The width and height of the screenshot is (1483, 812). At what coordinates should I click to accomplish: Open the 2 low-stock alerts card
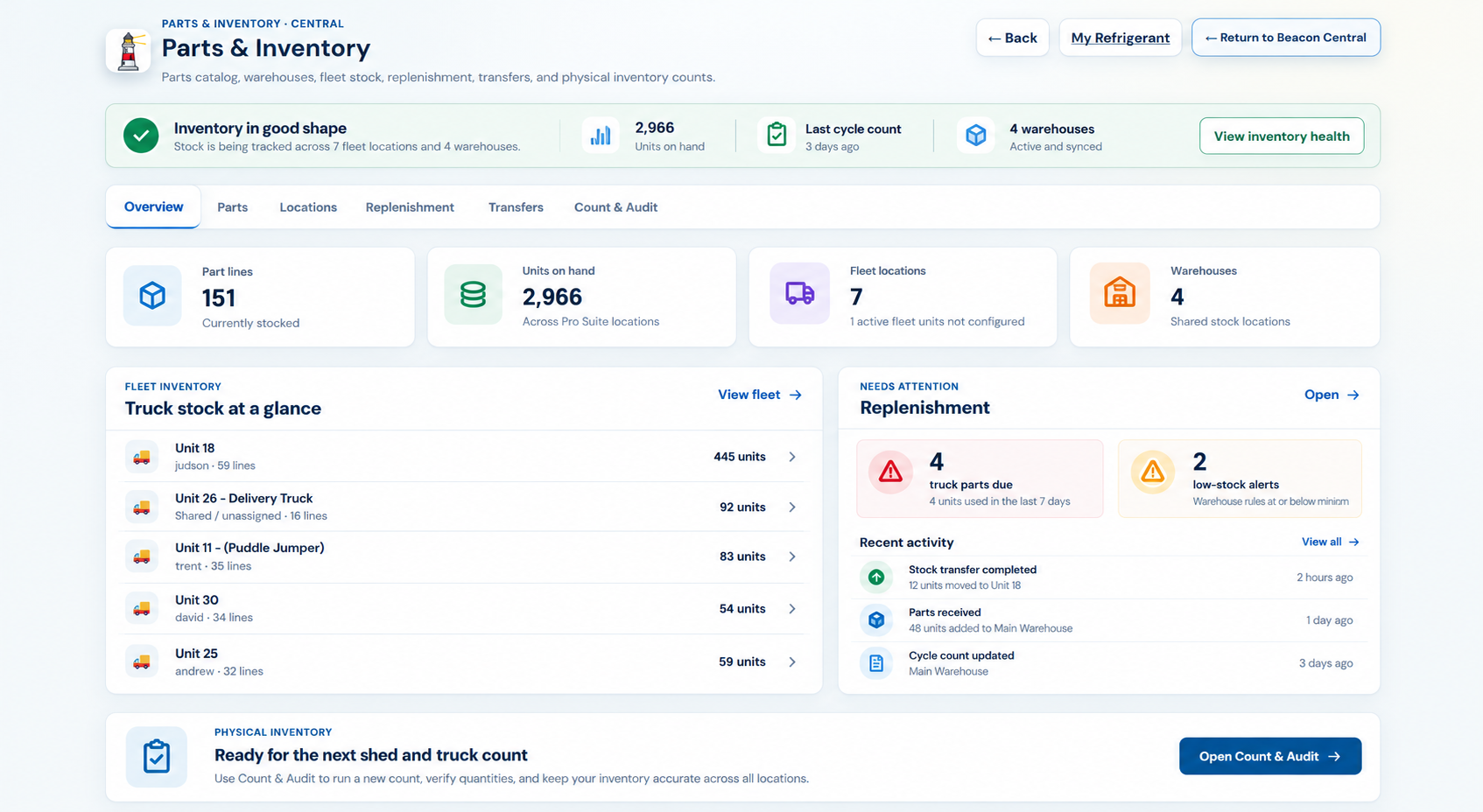pyautogui.click(x=1240, y=479)
